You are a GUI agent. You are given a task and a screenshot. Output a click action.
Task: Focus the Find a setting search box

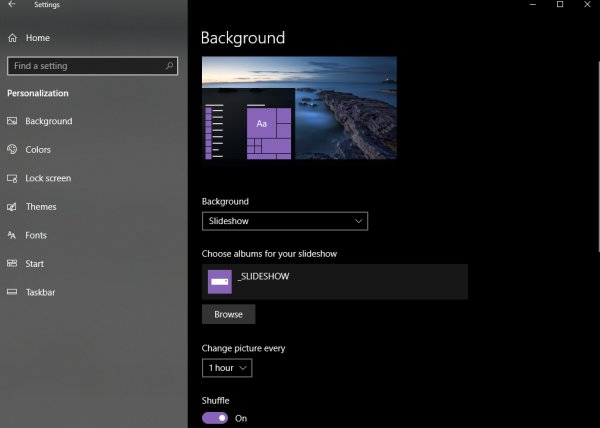92,66
